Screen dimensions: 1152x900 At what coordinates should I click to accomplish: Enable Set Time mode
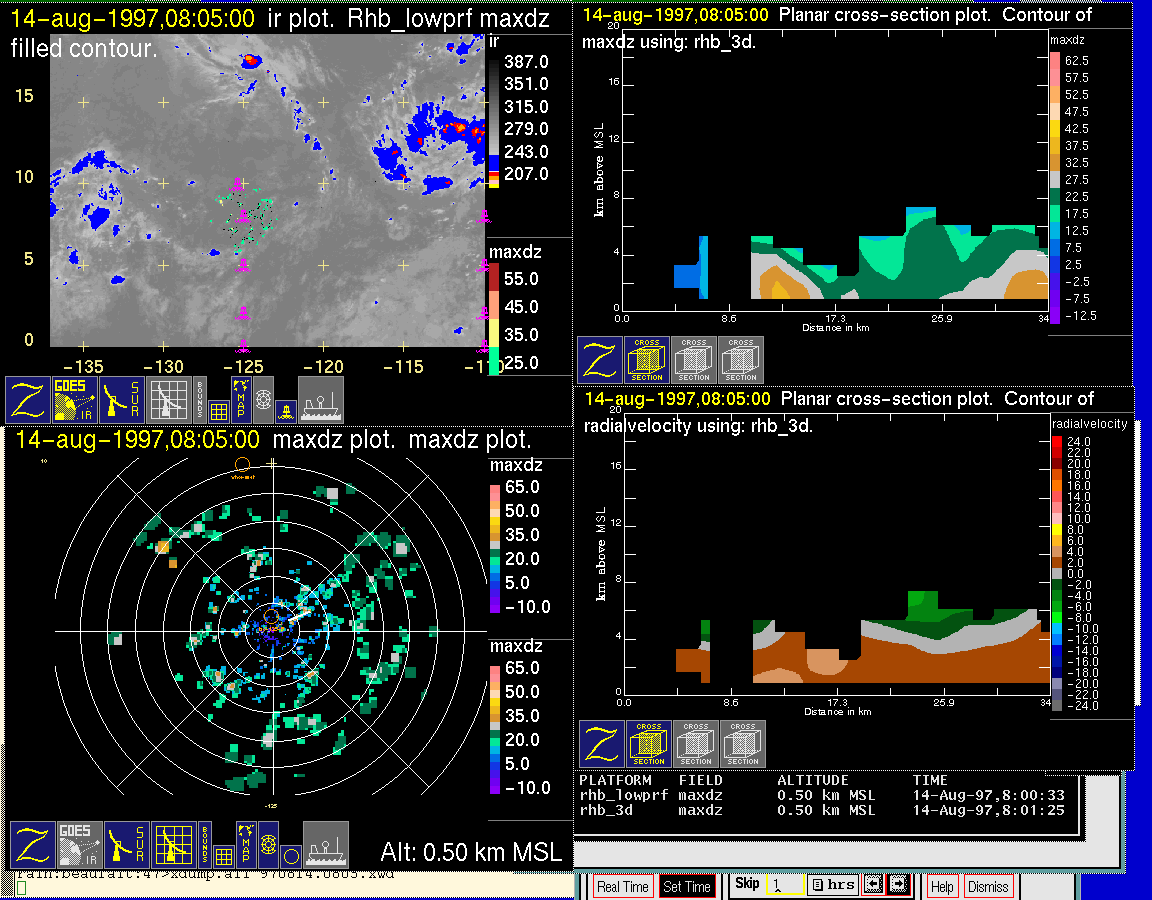(687, 886)
